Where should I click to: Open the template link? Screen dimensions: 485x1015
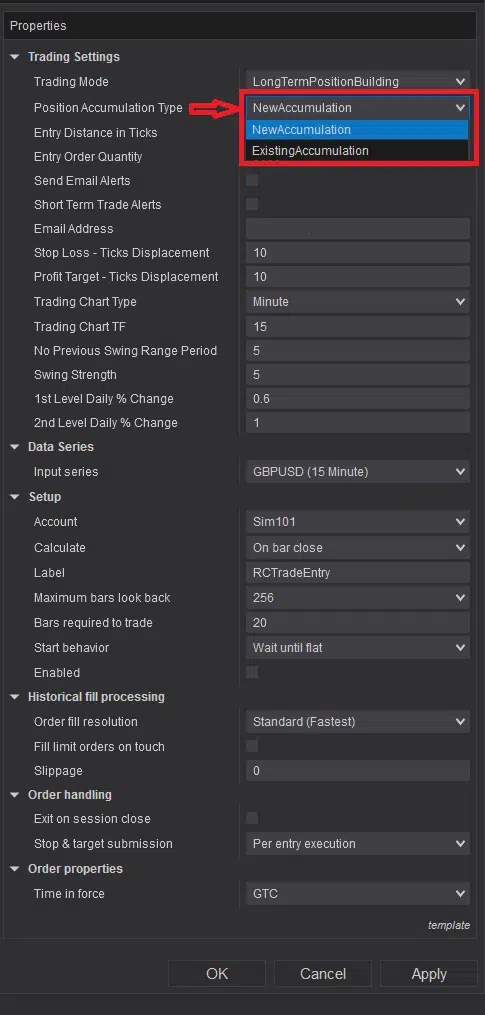(449, 925)
